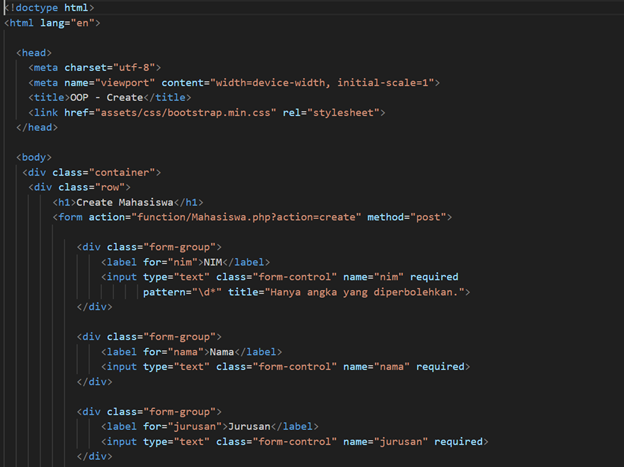Screen dimensions: 624x467
Task: Click the doctype html declaration line
Action: pyautogui.click(x=52, y=7)
